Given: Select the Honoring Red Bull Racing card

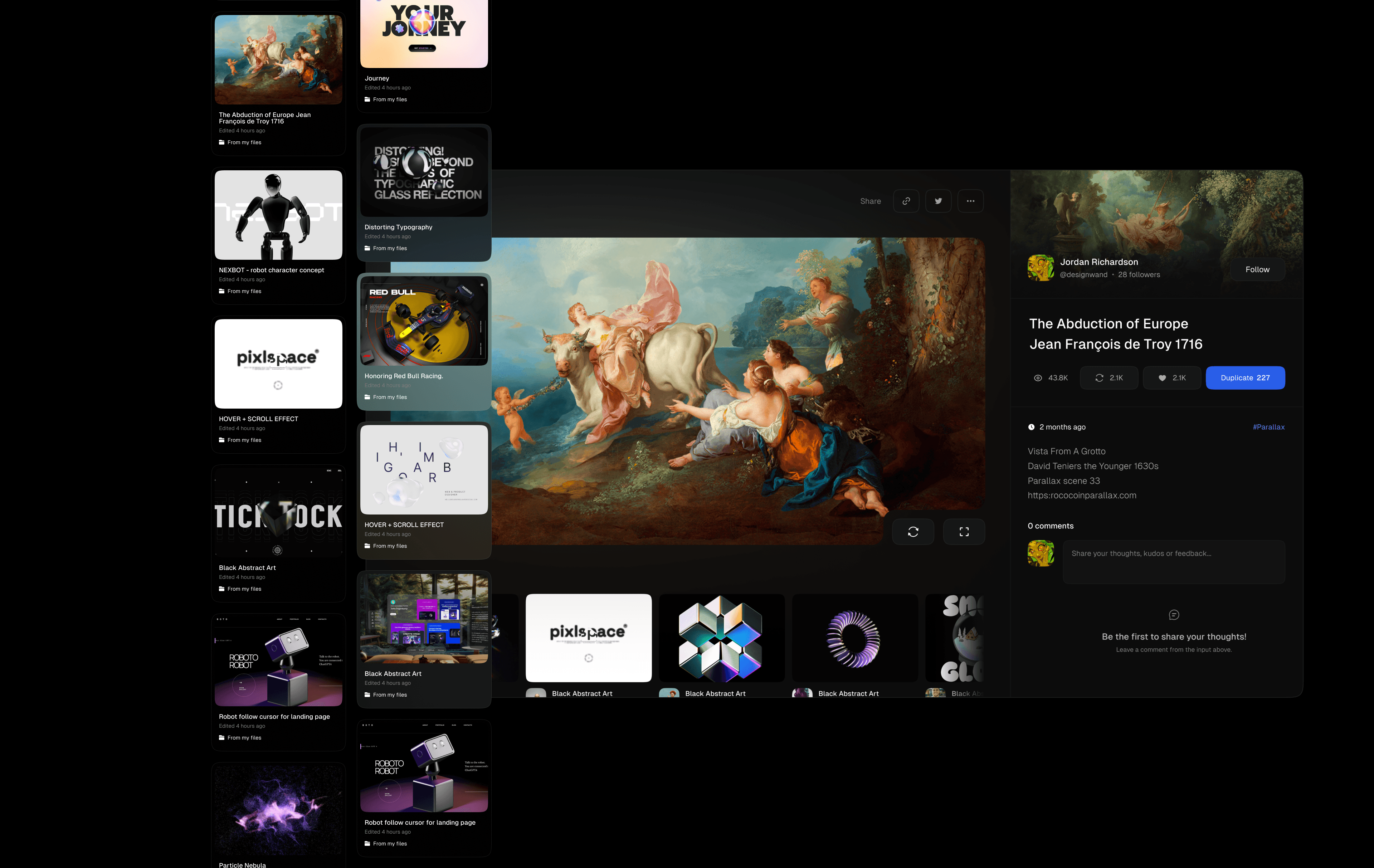Looking at the screenshot, I should coord(423,321).
